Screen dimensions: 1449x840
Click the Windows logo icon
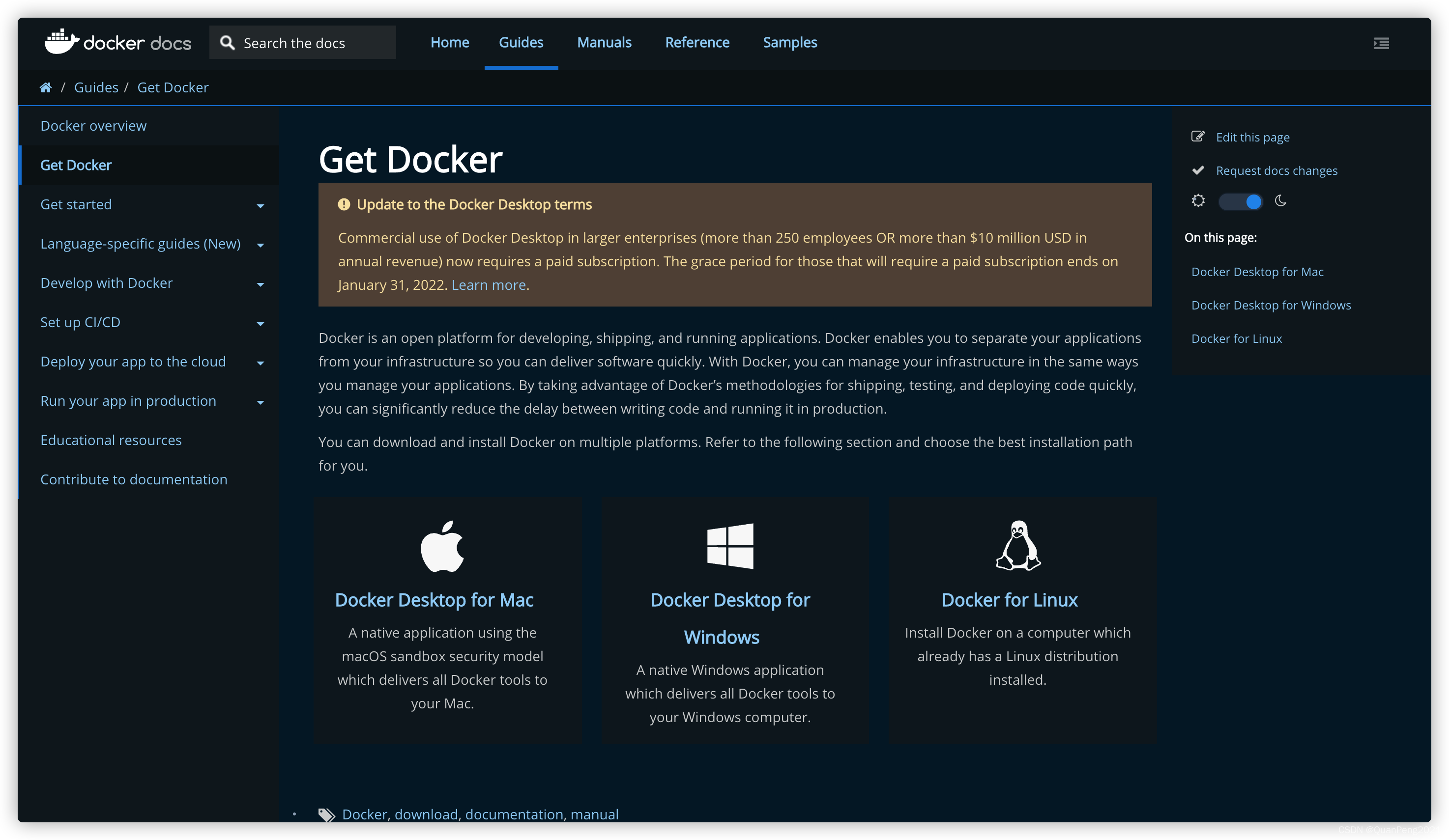click(730, 546)
